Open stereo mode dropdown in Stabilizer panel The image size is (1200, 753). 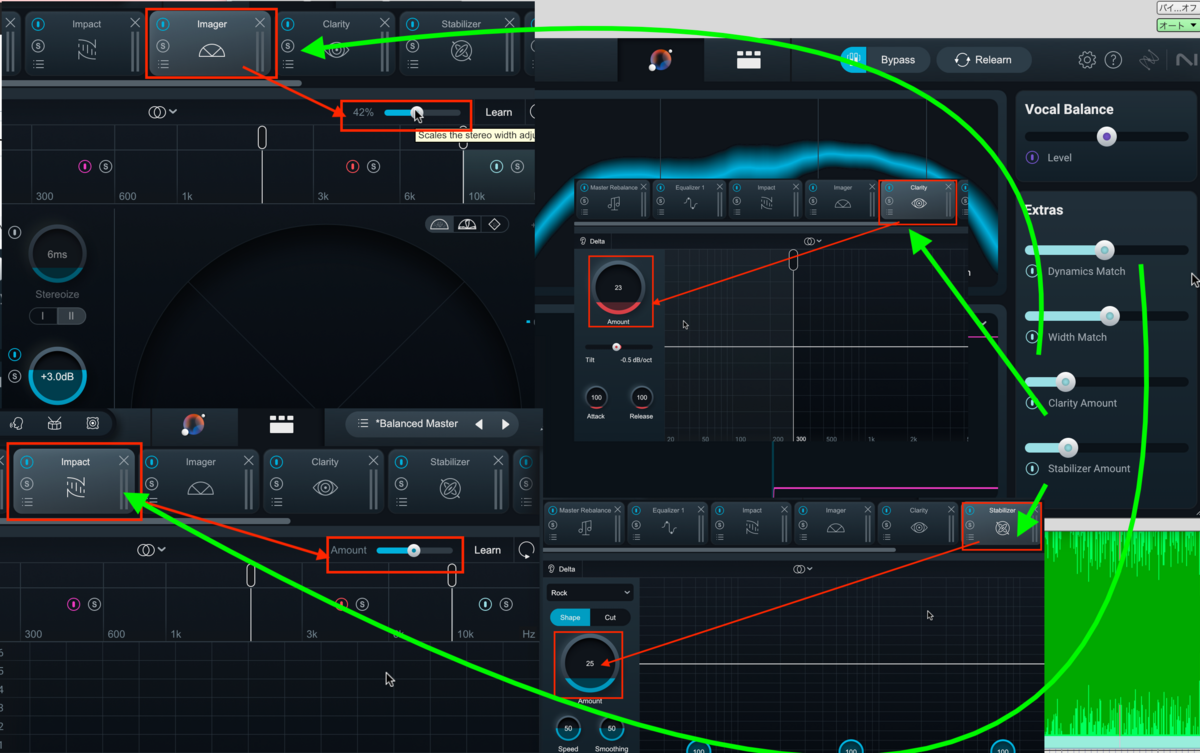(x=805, y=569)
